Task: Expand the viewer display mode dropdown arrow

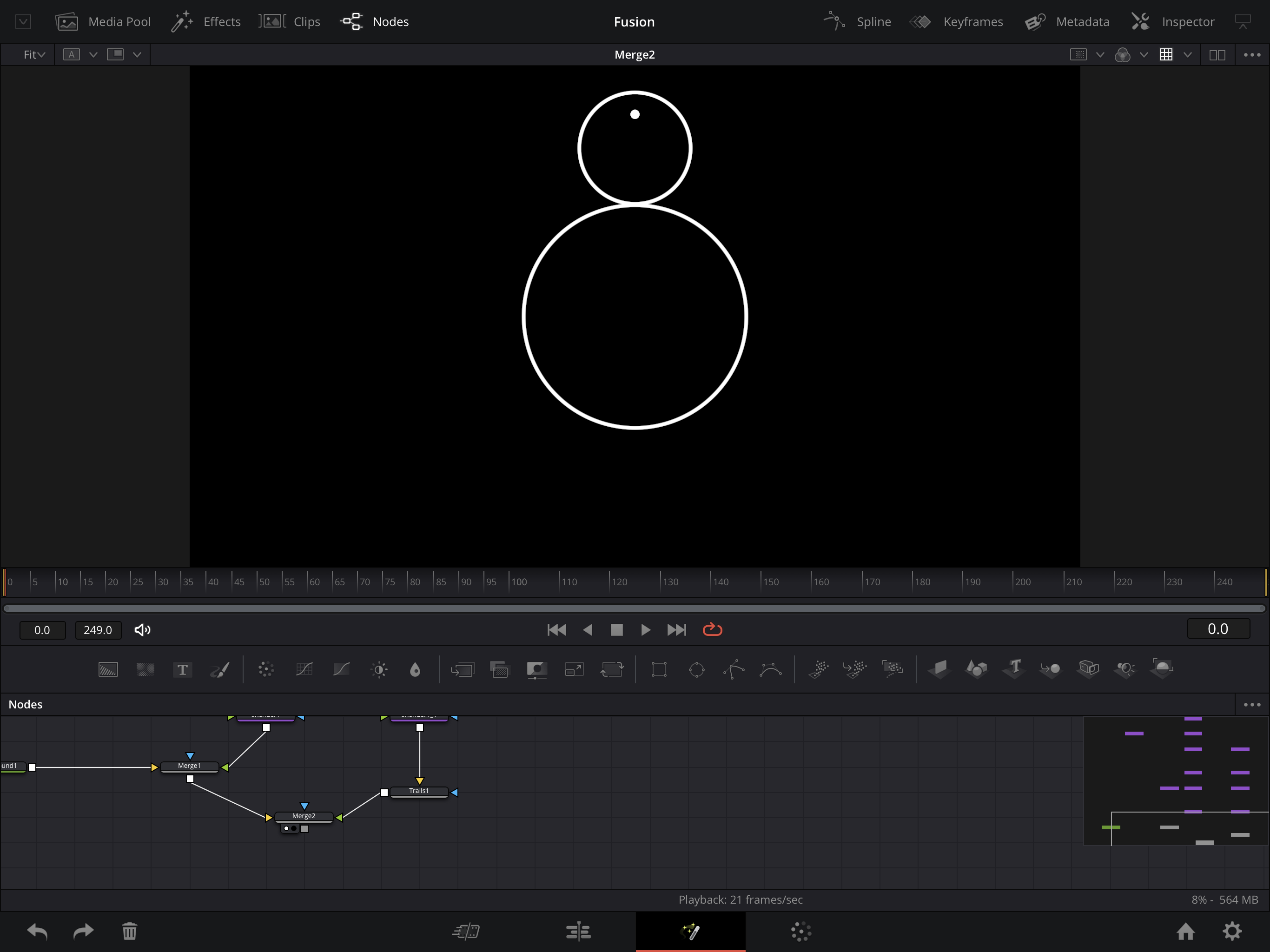Action: pos(137,54)
